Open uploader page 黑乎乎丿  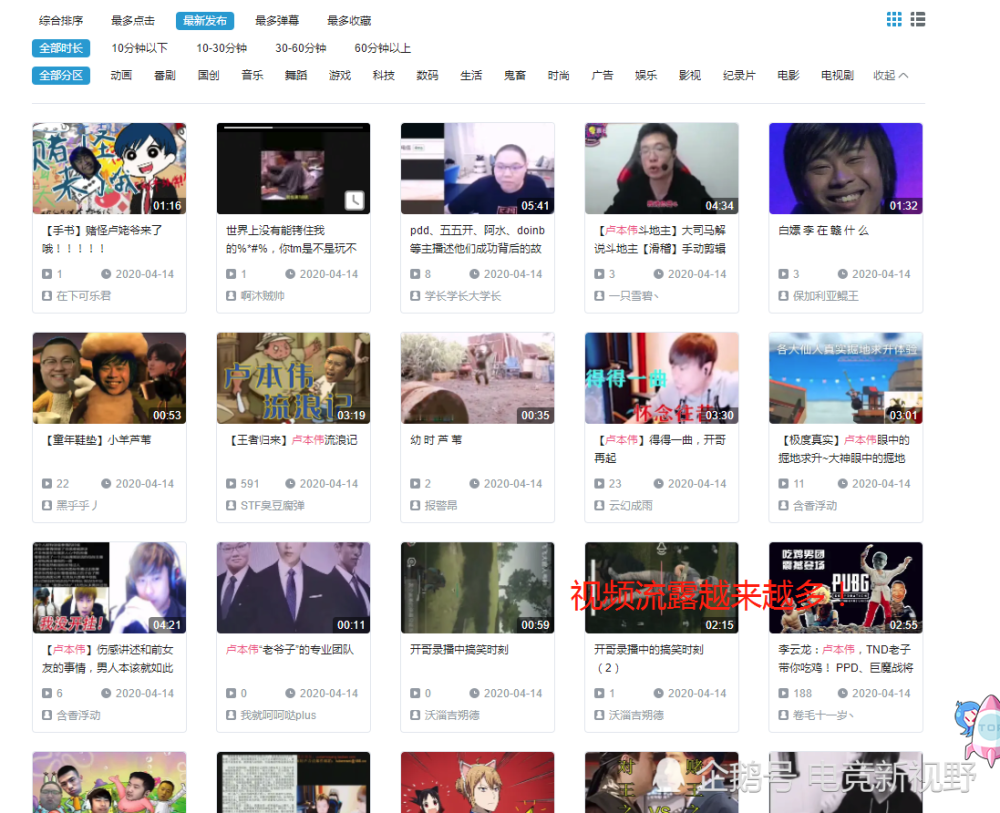point(77,506)
